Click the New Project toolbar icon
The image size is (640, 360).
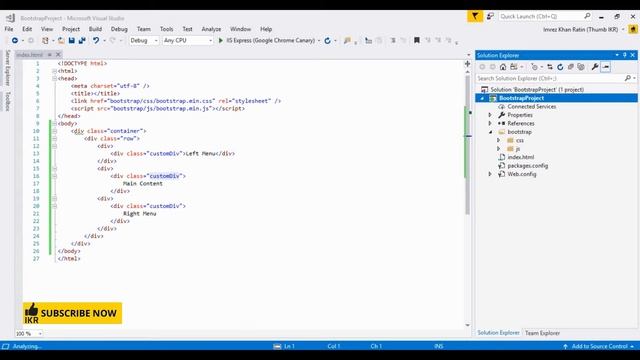45,40
